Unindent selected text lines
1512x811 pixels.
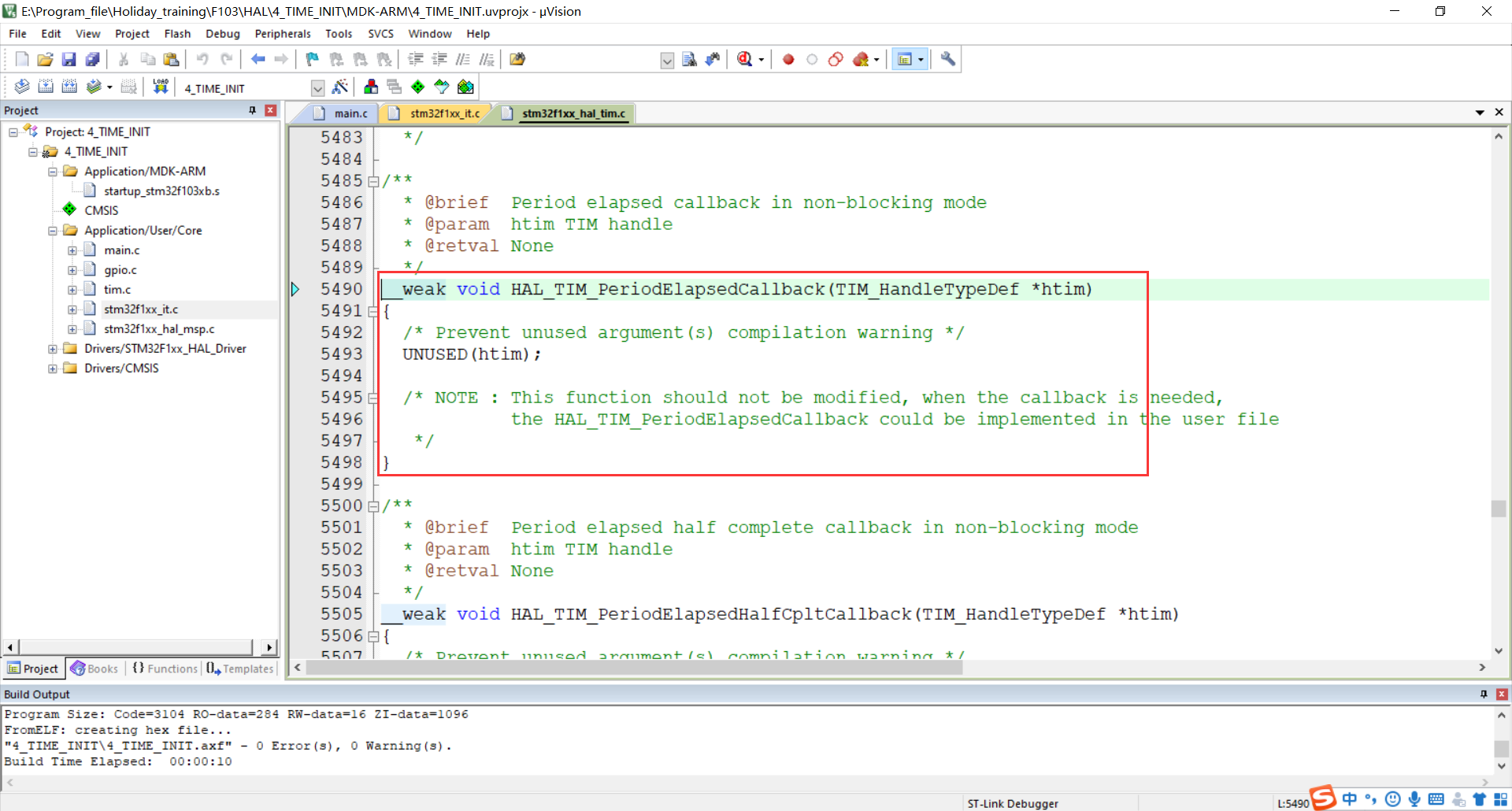pyautogui.click(x=439, y=59)
